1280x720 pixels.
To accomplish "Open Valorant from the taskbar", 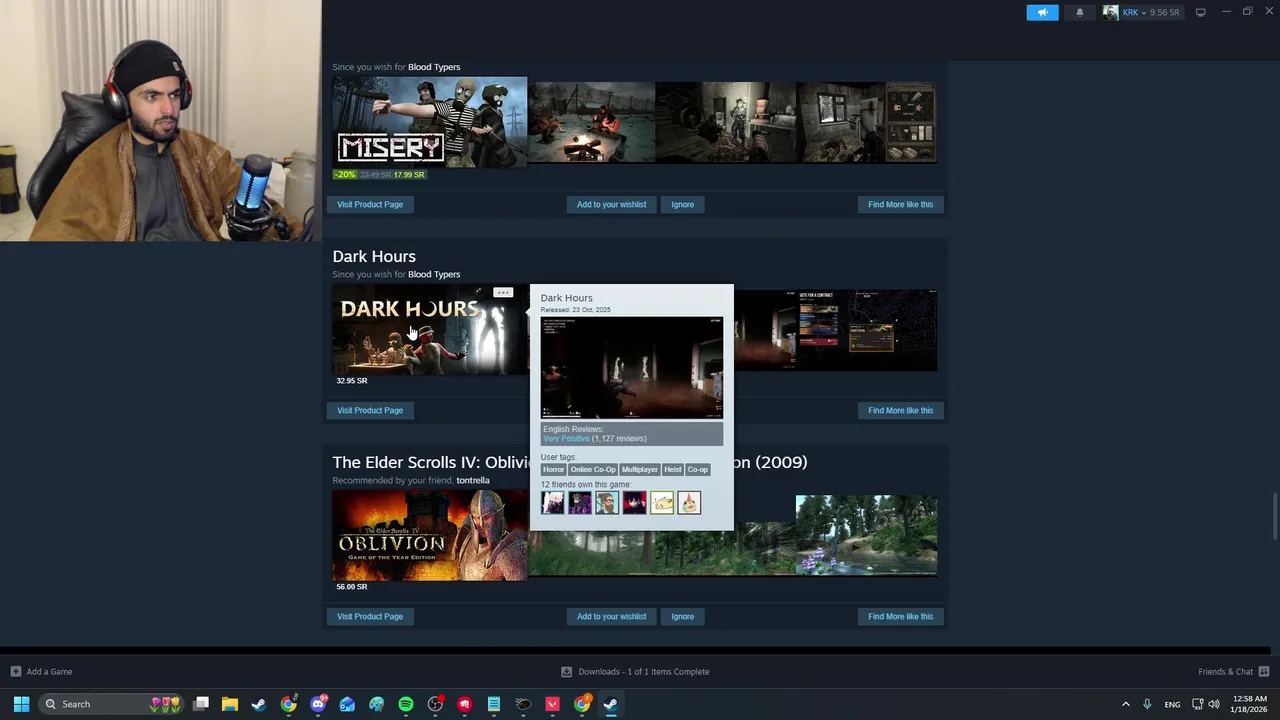I will (x=552, y=704).
